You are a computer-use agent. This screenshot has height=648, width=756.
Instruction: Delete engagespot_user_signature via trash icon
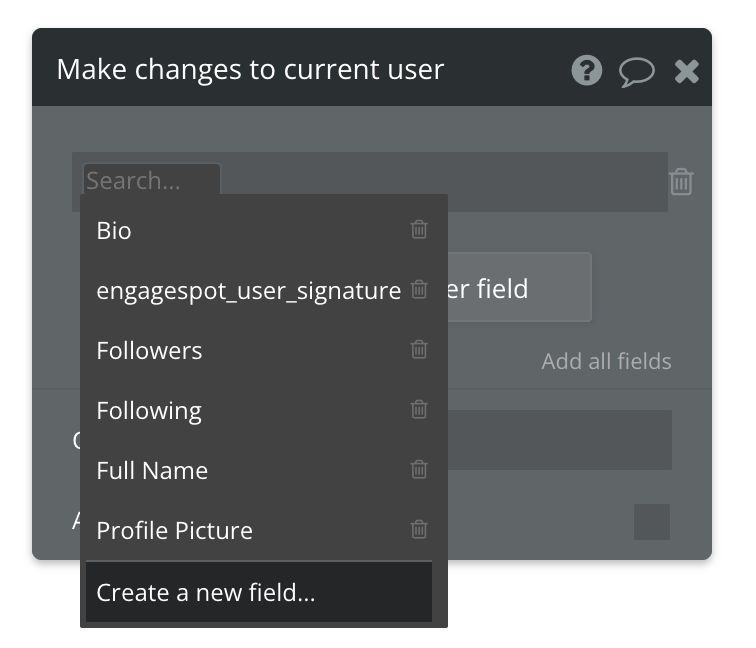point(418,289)
